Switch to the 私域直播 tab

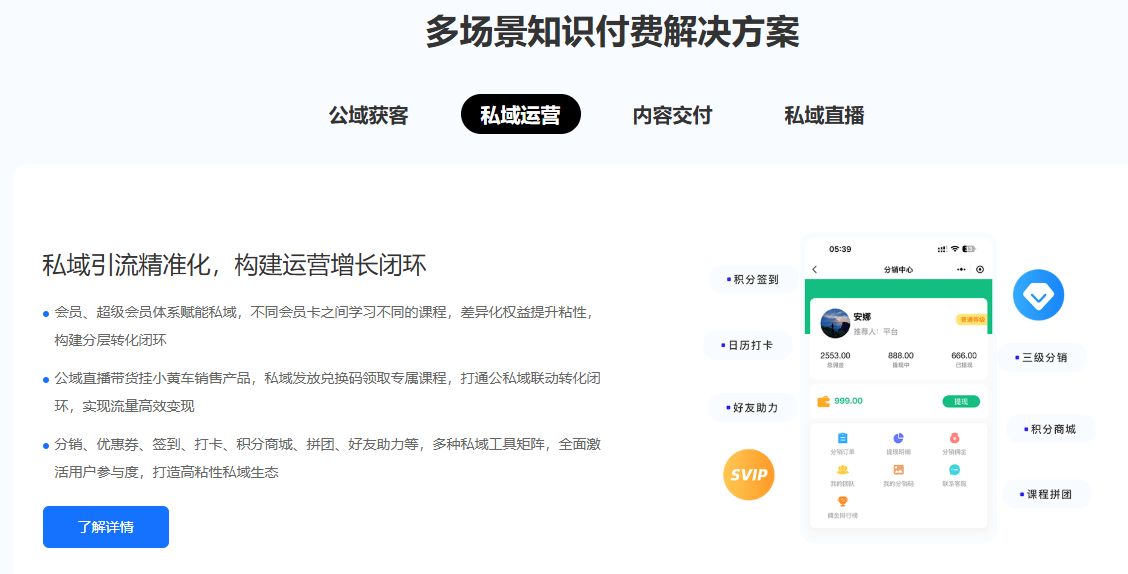click(824, 115)
